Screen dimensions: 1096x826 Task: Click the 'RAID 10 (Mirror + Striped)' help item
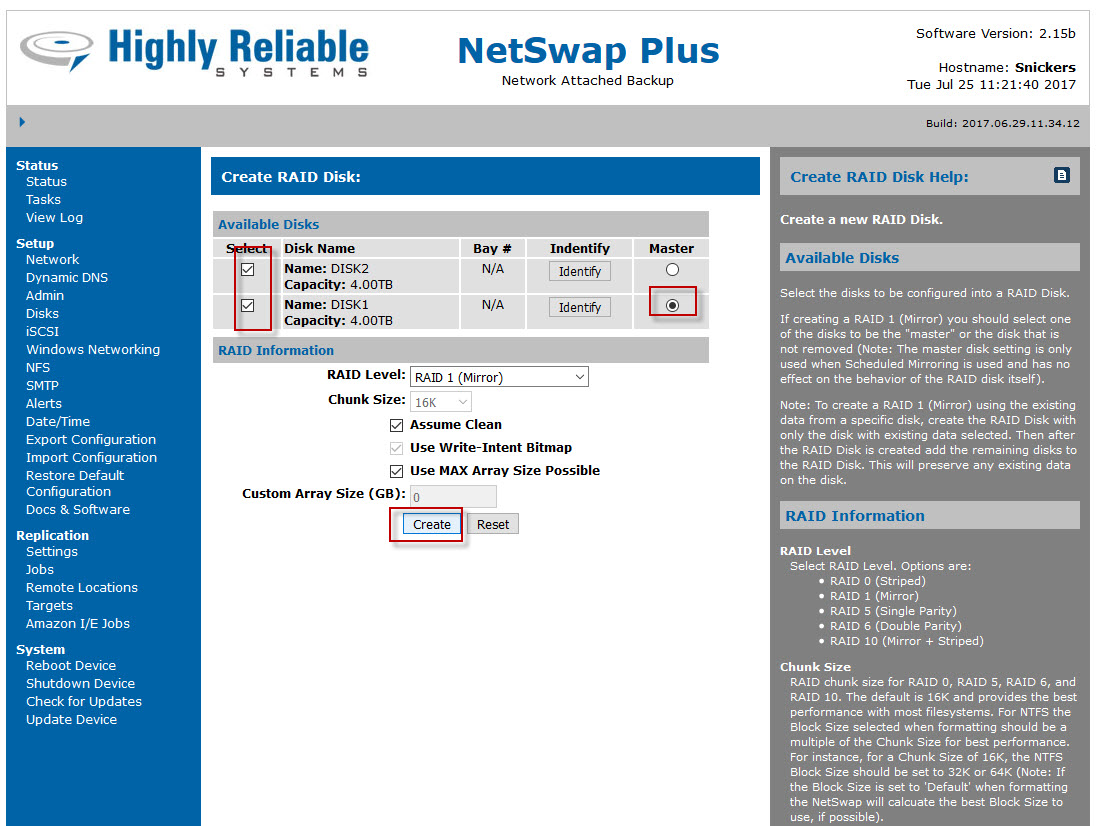907,642
